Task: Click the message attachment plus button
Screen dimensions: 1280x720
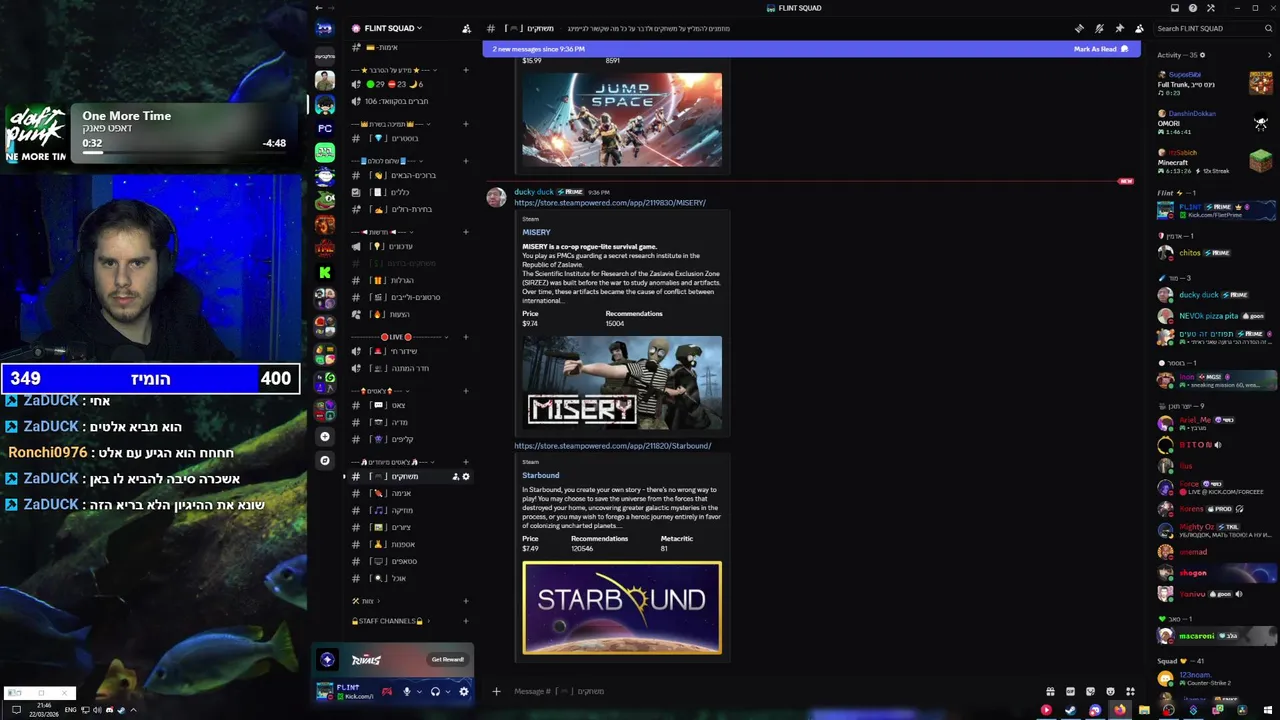Action: [x=496, y=691]
